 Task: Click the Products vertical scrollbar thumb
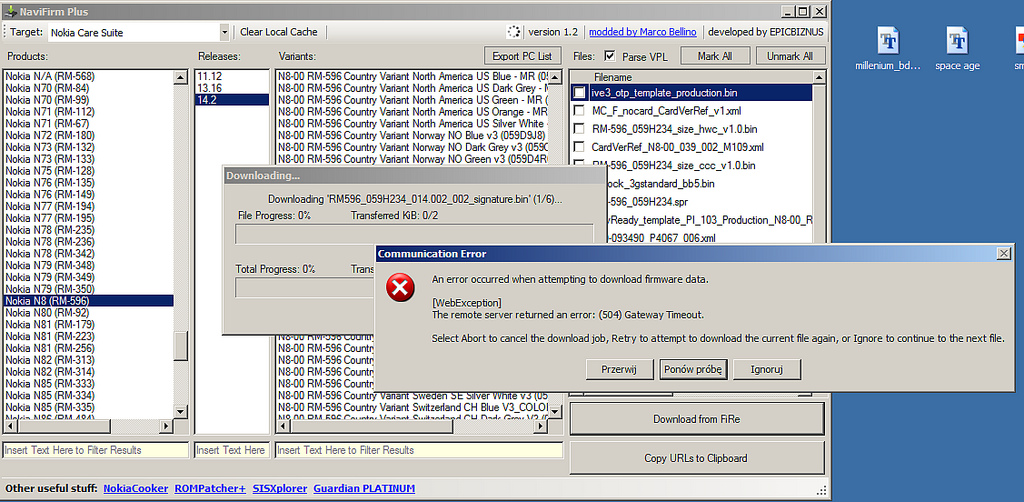(181, 345)
